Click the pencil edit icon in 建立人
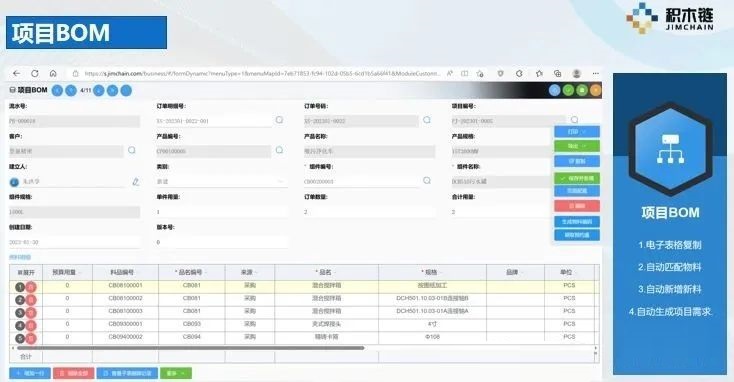Viewport: 734px width, 382px height. [x=135, y=182]
